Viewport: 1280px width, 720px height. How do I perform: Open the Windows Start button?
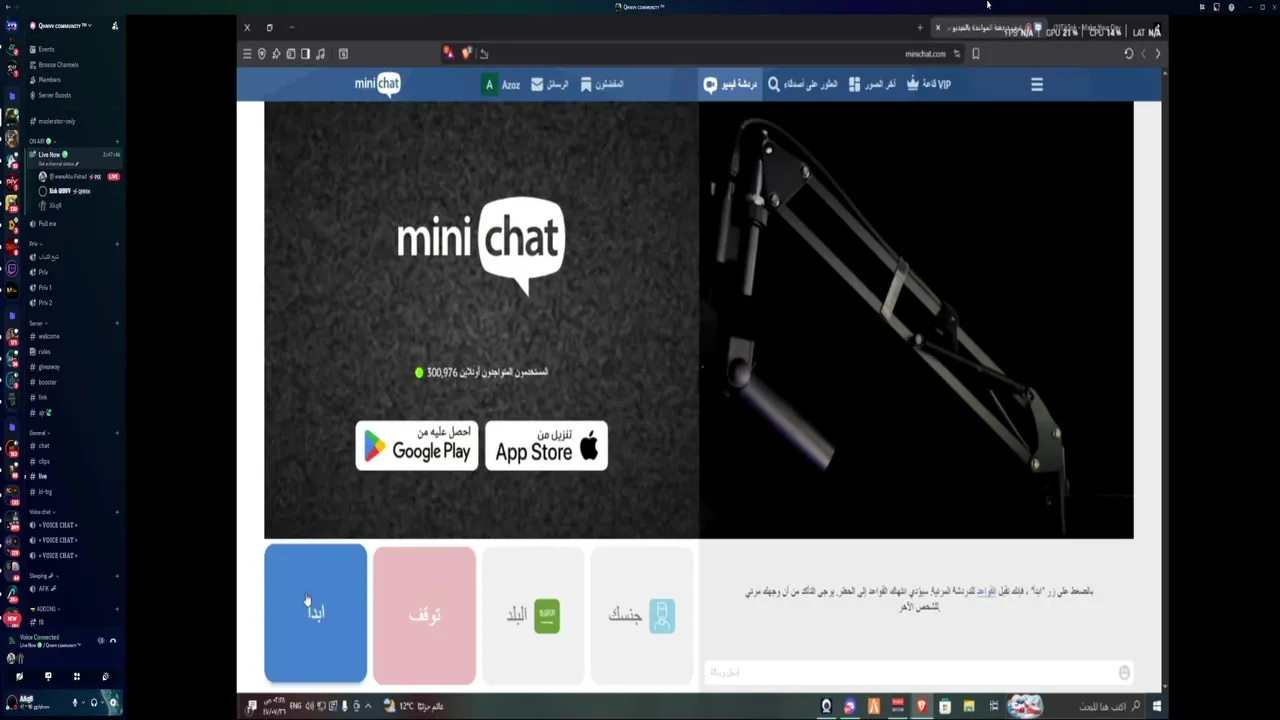1157,706
